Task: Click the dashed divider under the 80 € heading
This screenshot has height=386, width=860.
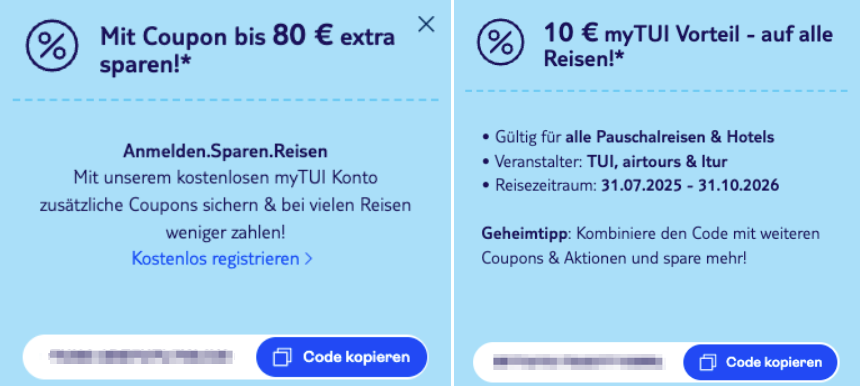Action: 225,100
